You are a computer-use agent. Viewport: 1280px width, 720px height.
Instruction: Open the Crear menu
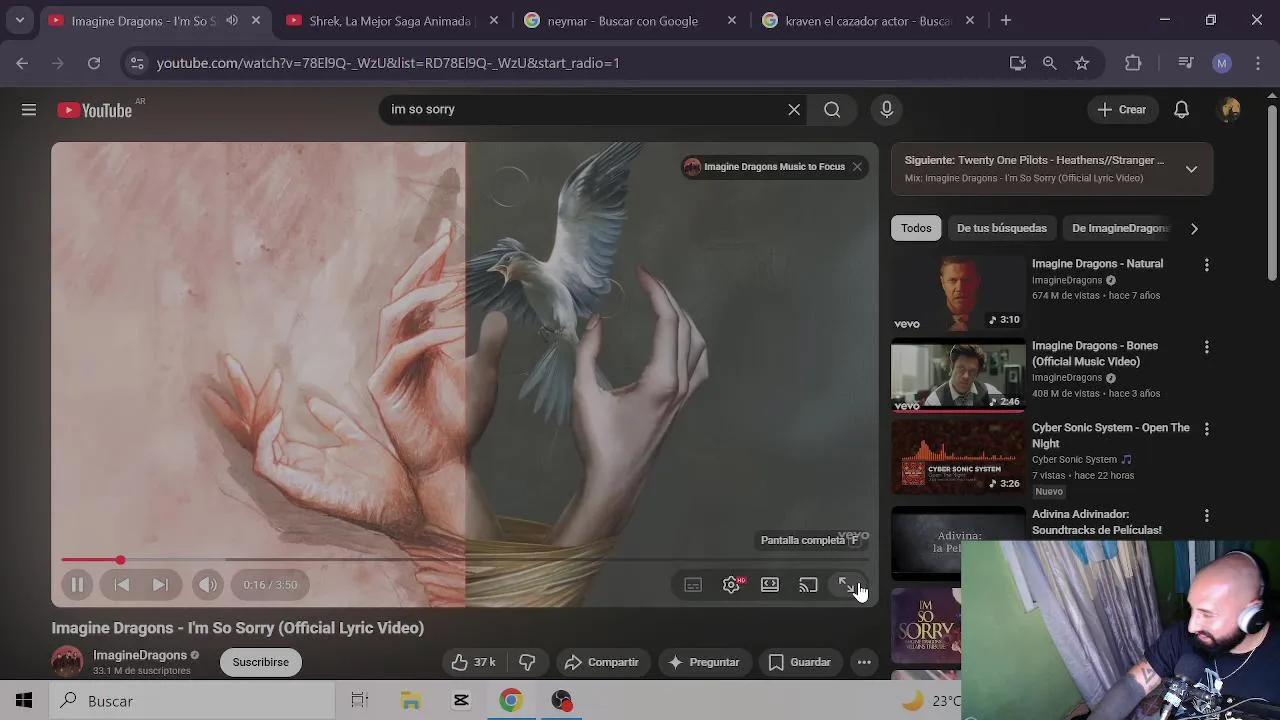(x=1121, y=110)
